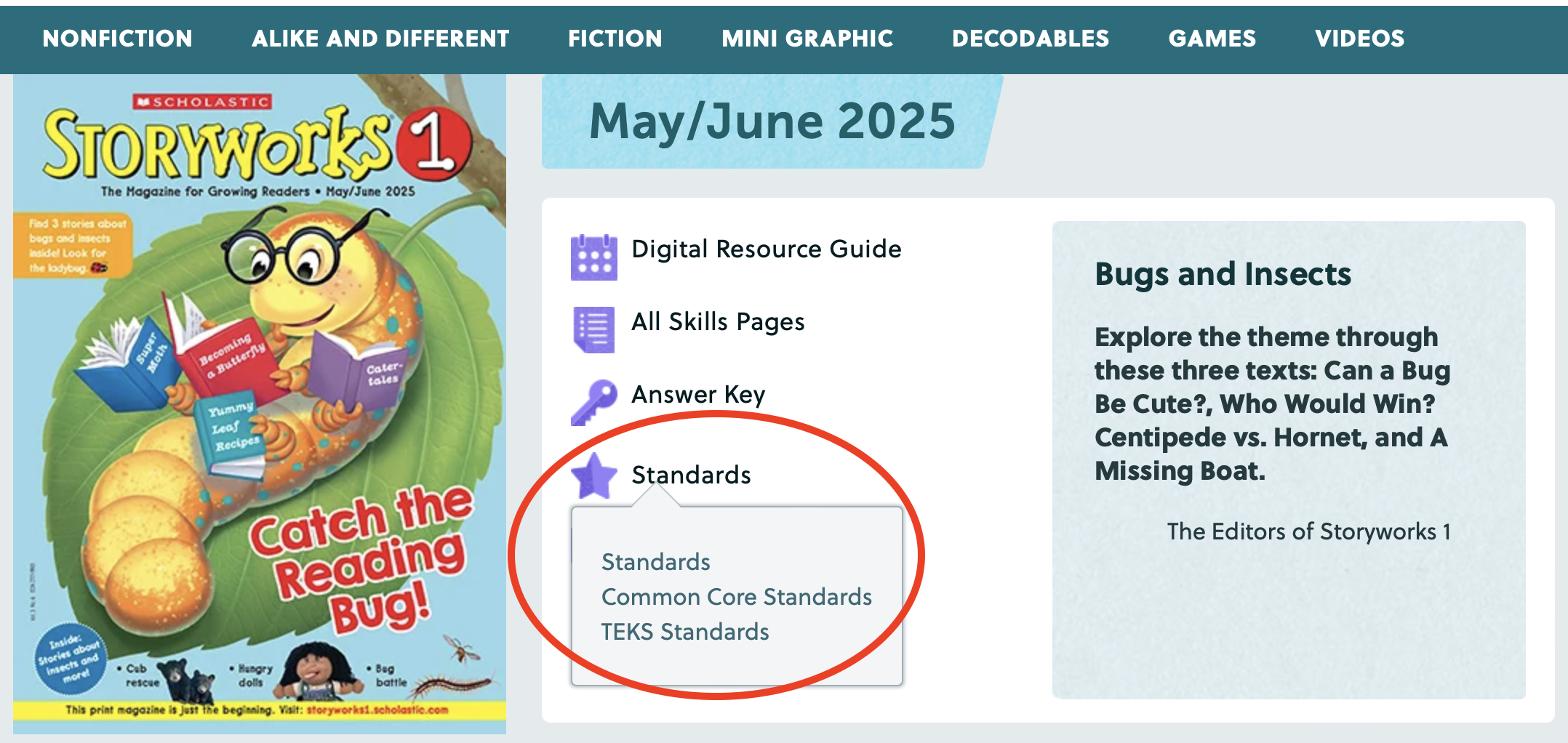Go to the Nonfiction section

[x=118, y=39]
